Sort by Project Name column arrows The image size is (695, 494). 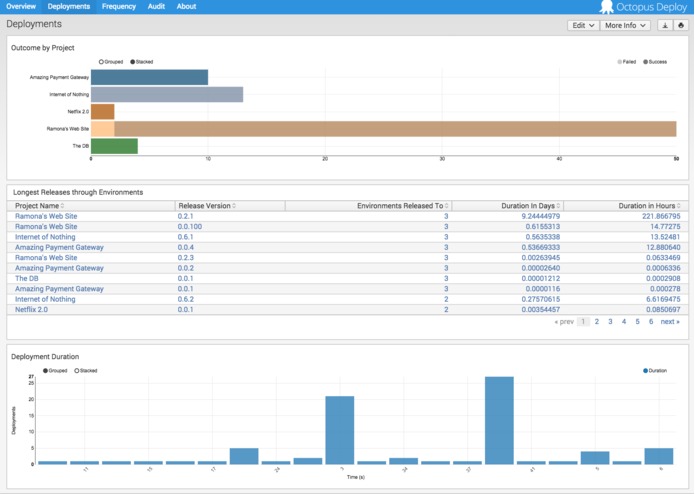[x=62, y=206]
